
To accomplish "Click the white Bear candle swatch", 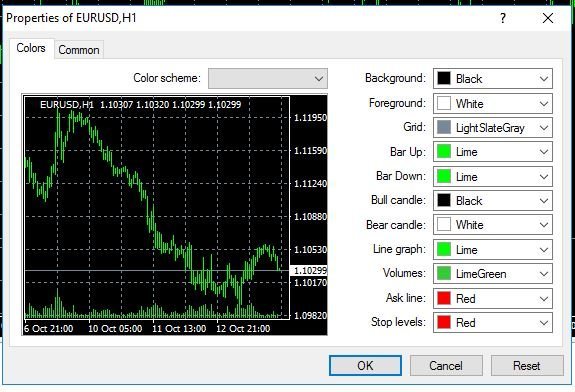I will tap(444, 224).
